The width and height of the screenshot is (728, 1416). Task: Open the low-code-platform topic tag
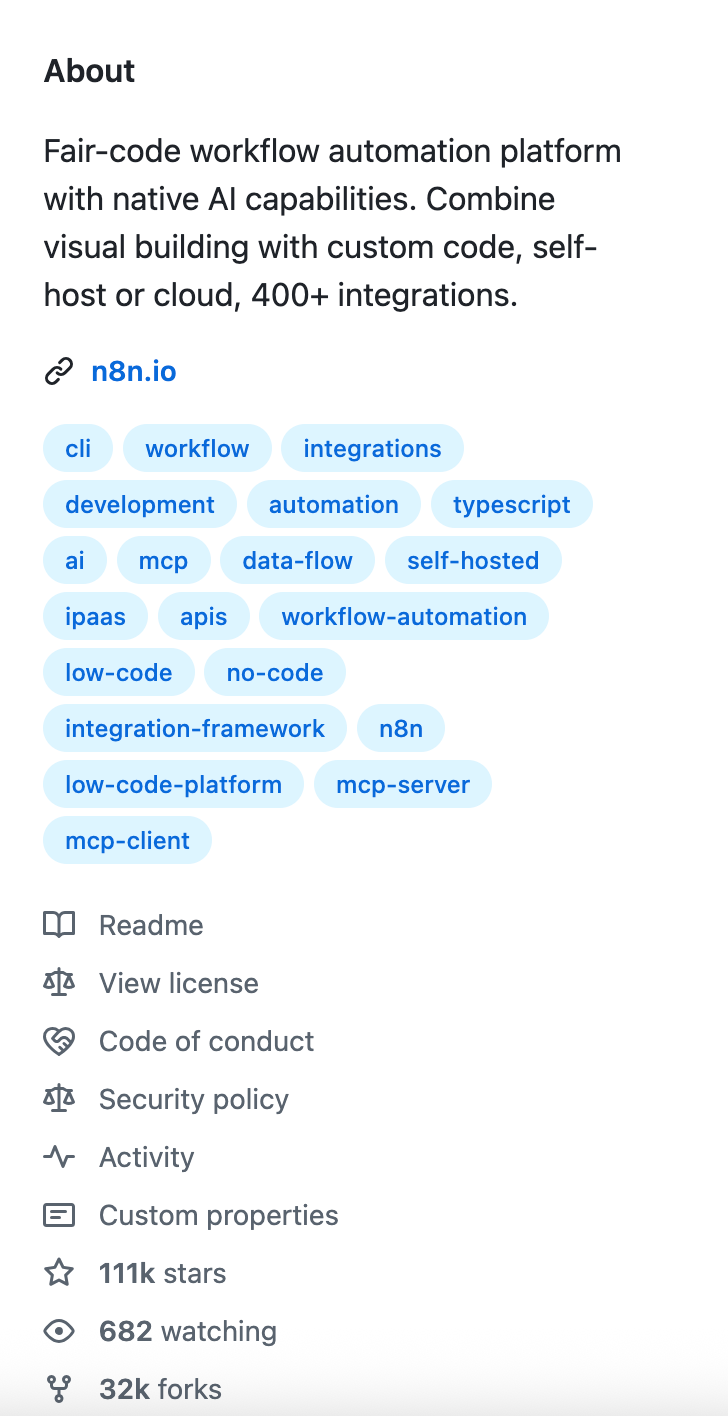coord(173,784)
